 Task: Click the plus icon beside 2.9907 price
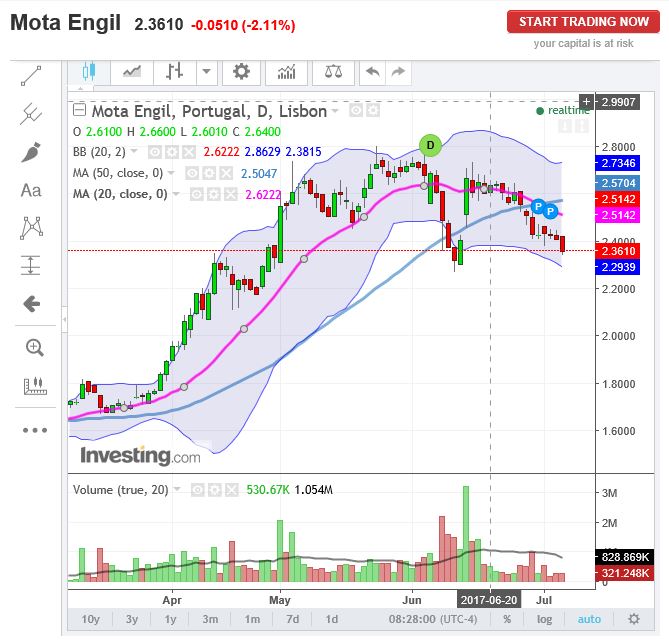point(587,102)
